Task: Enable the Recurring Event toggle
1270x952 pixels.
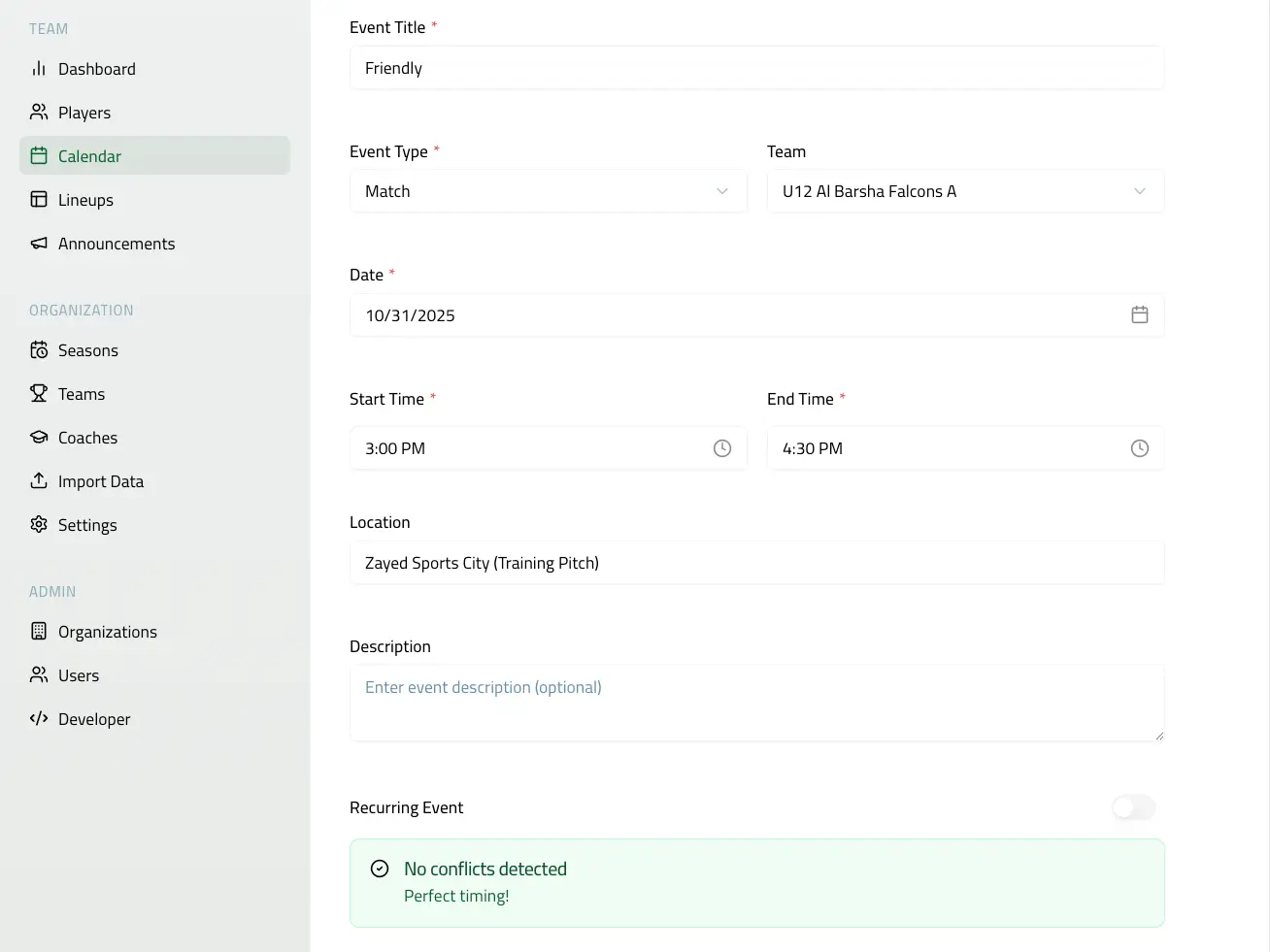Action: click(x=1133, y=807)
